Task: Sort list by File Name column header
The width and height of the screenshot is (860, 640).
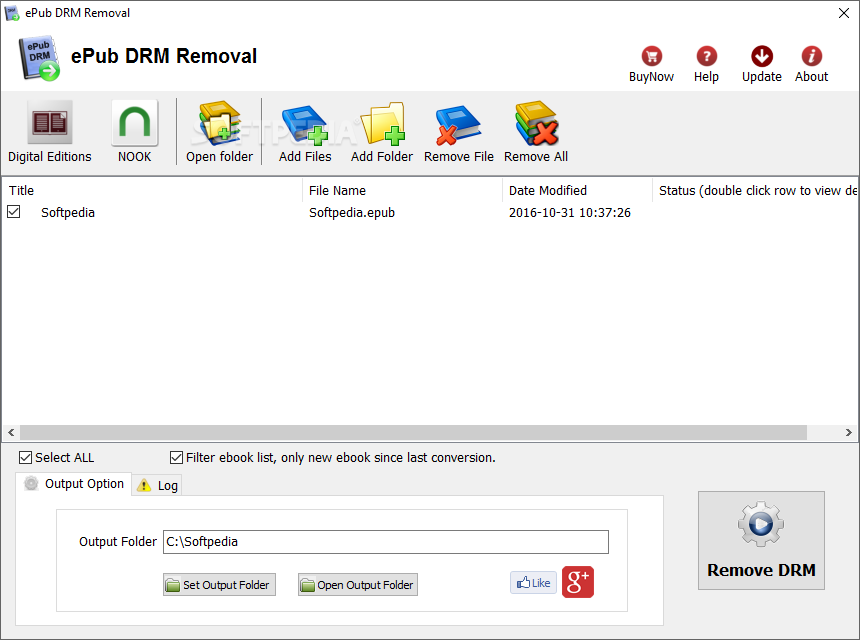Action: click(x=402, y=190)
